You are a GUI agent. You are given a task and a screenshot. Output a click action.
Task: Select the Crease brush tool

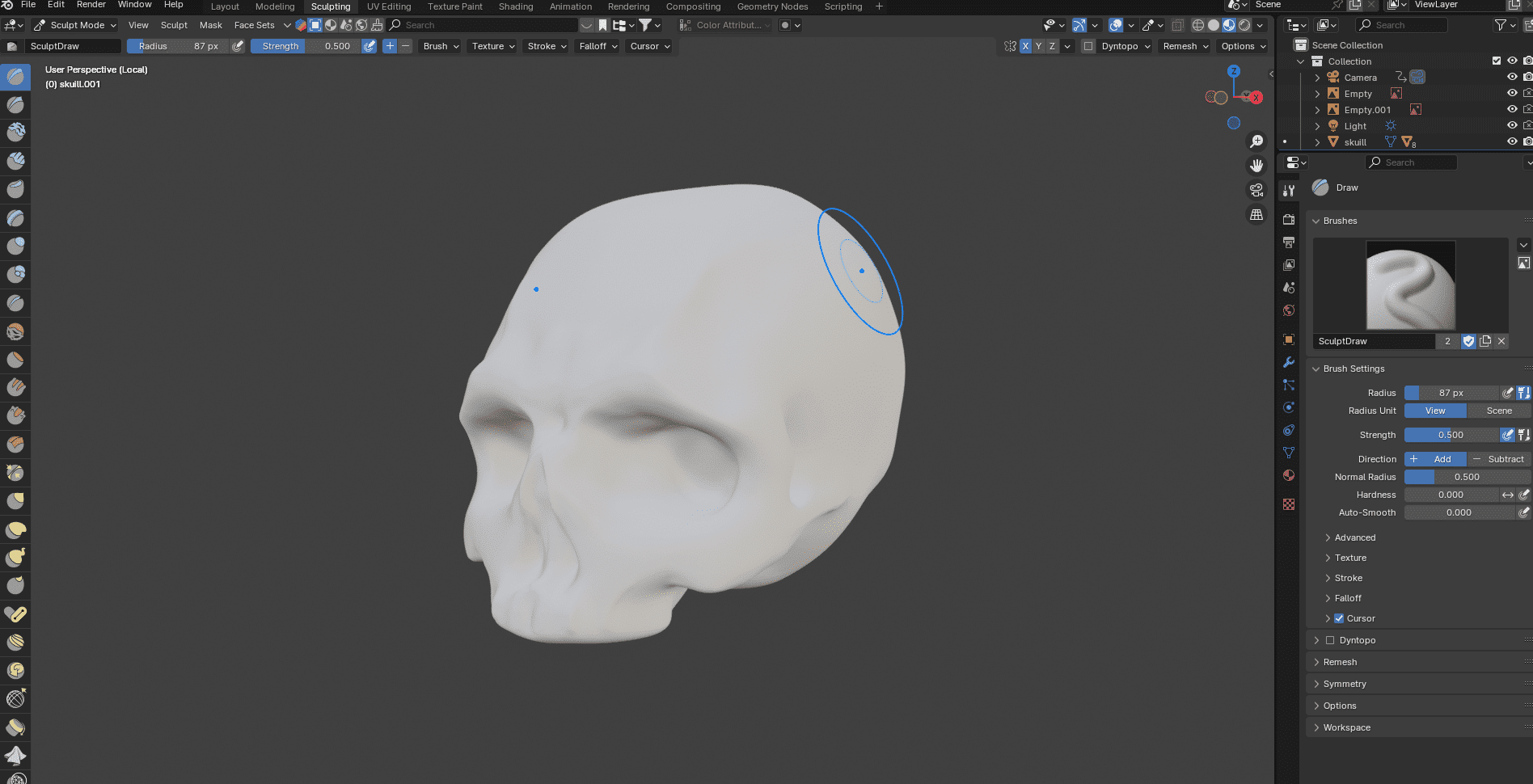tap(16, 302)
